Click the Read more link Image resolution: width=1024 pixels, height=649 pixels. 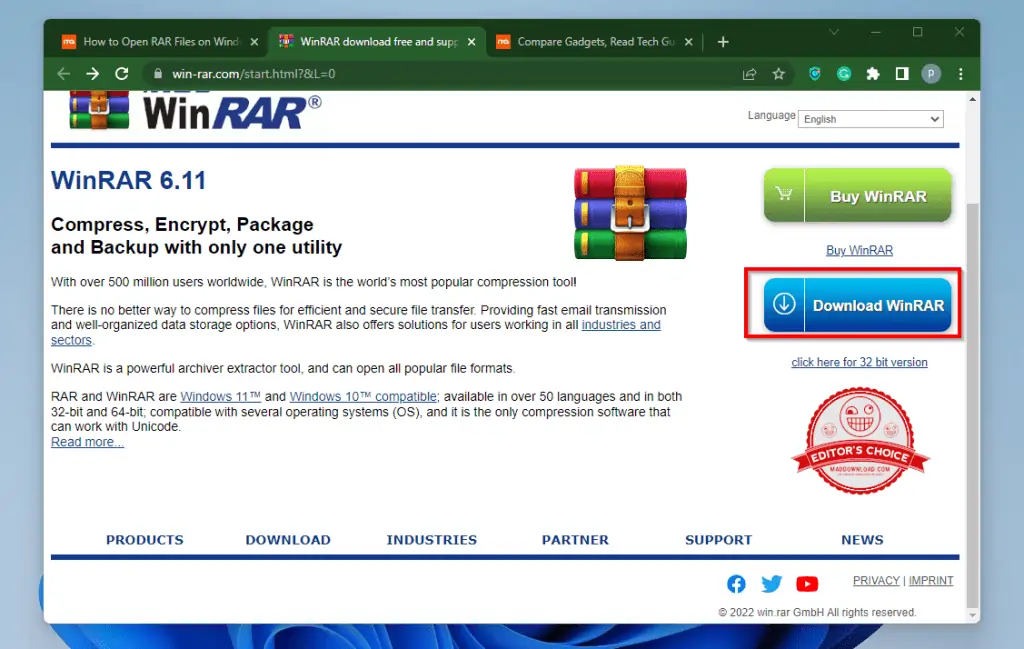pos(88,442)
